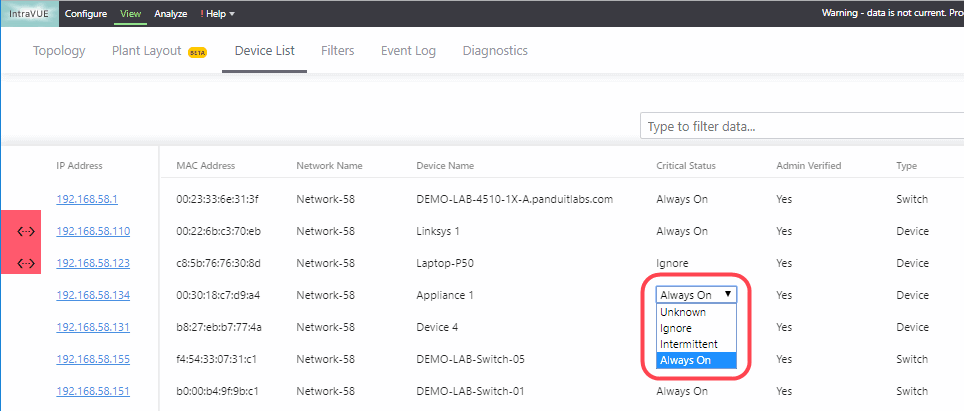Sort by the MAC Address column header
Image resolution: width=964 pixels, height=411 pixels.
[x=205, y=166]
